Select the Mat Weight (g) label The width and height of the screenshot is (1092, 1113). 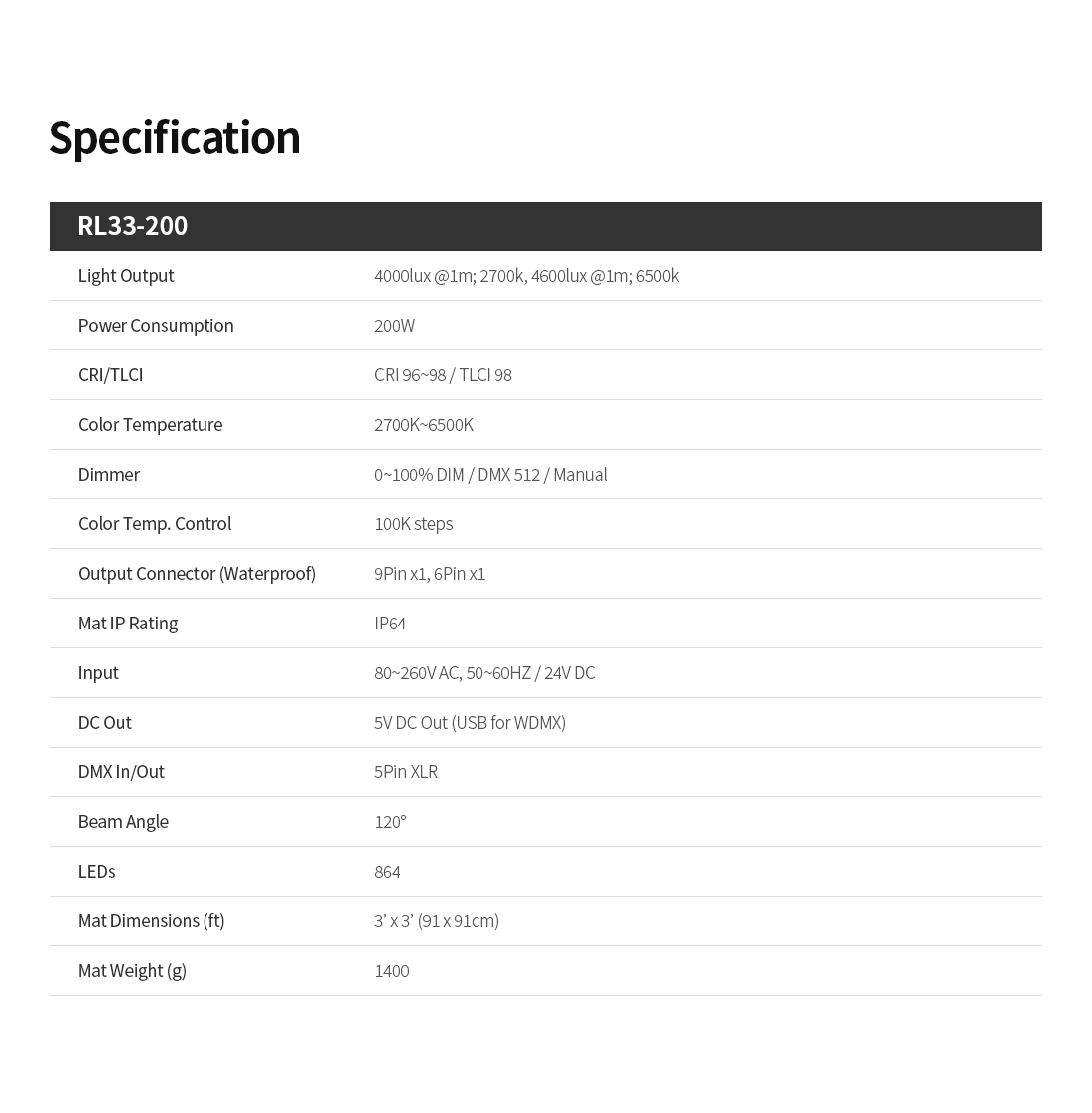[132, 972]
